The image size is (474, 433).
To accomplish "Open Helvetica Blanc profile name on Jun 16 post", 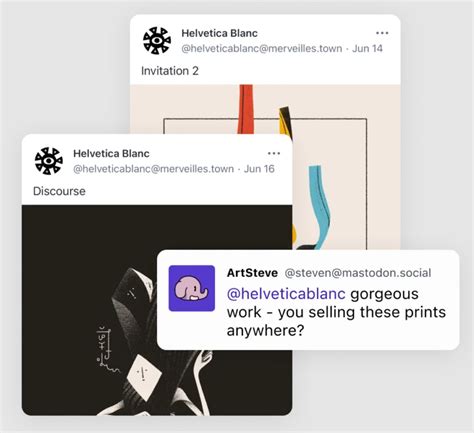I will [x=111, y=154].
